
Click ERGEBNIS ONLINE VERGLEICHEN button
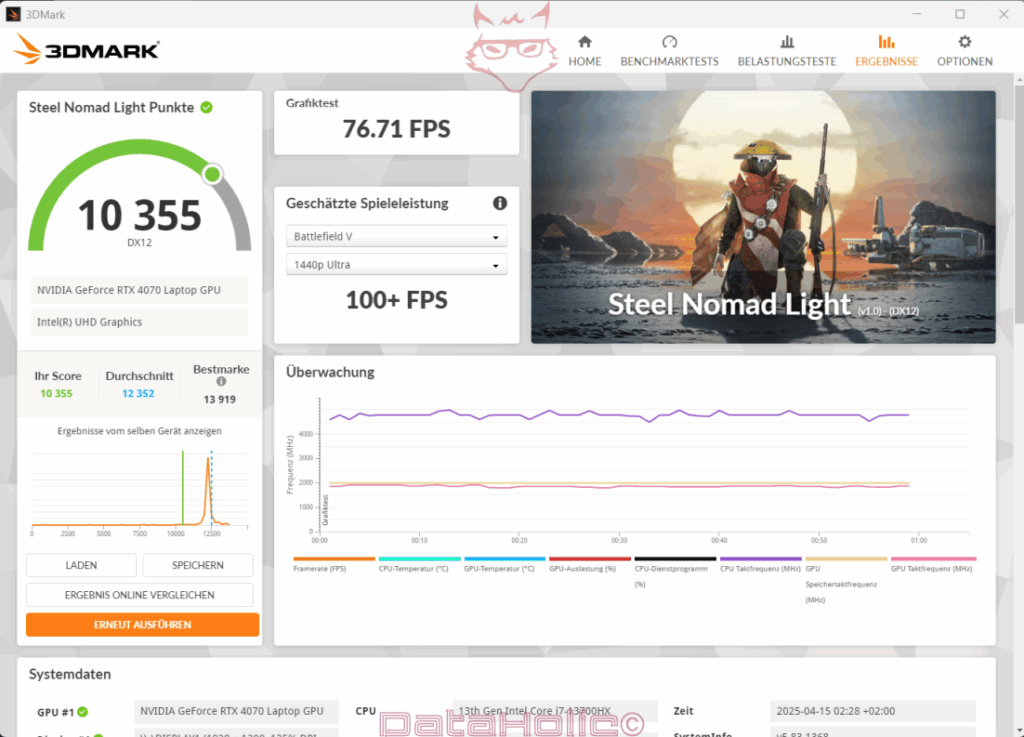[140, 595]
